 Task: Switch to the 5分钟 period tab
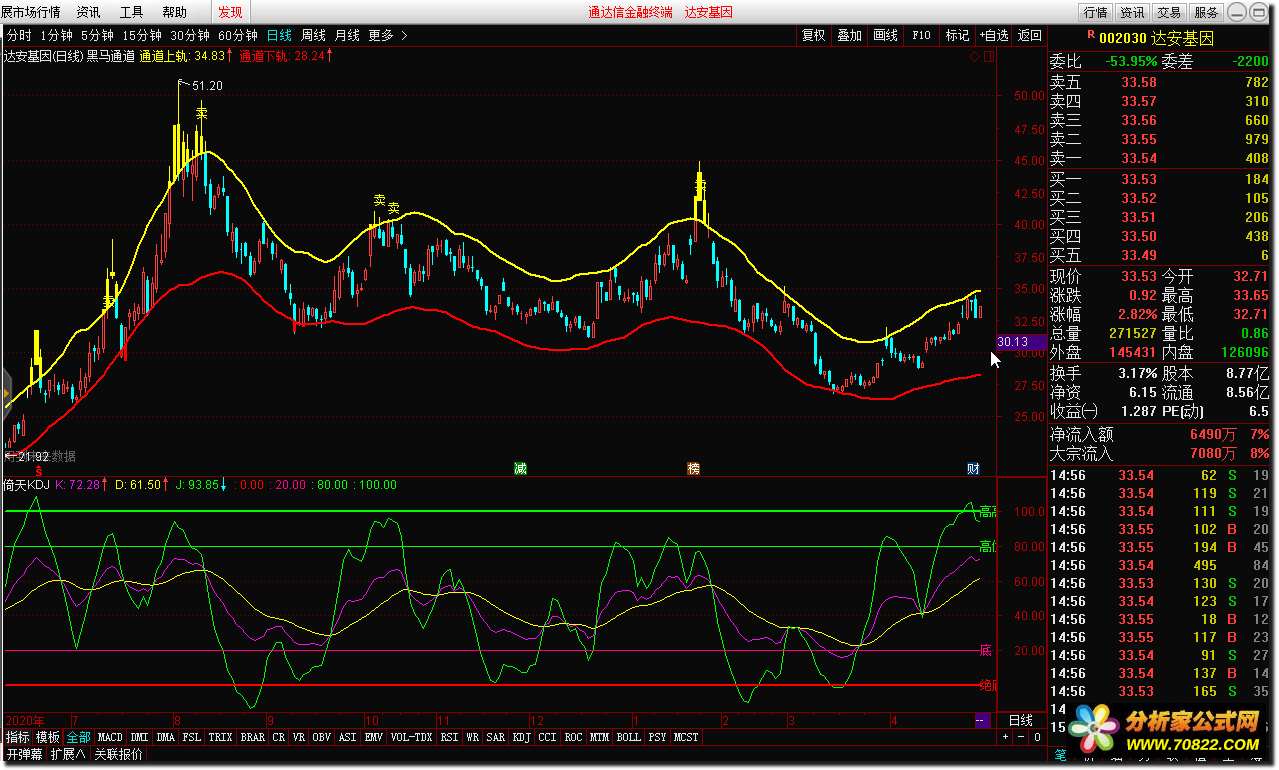(97, 35)
